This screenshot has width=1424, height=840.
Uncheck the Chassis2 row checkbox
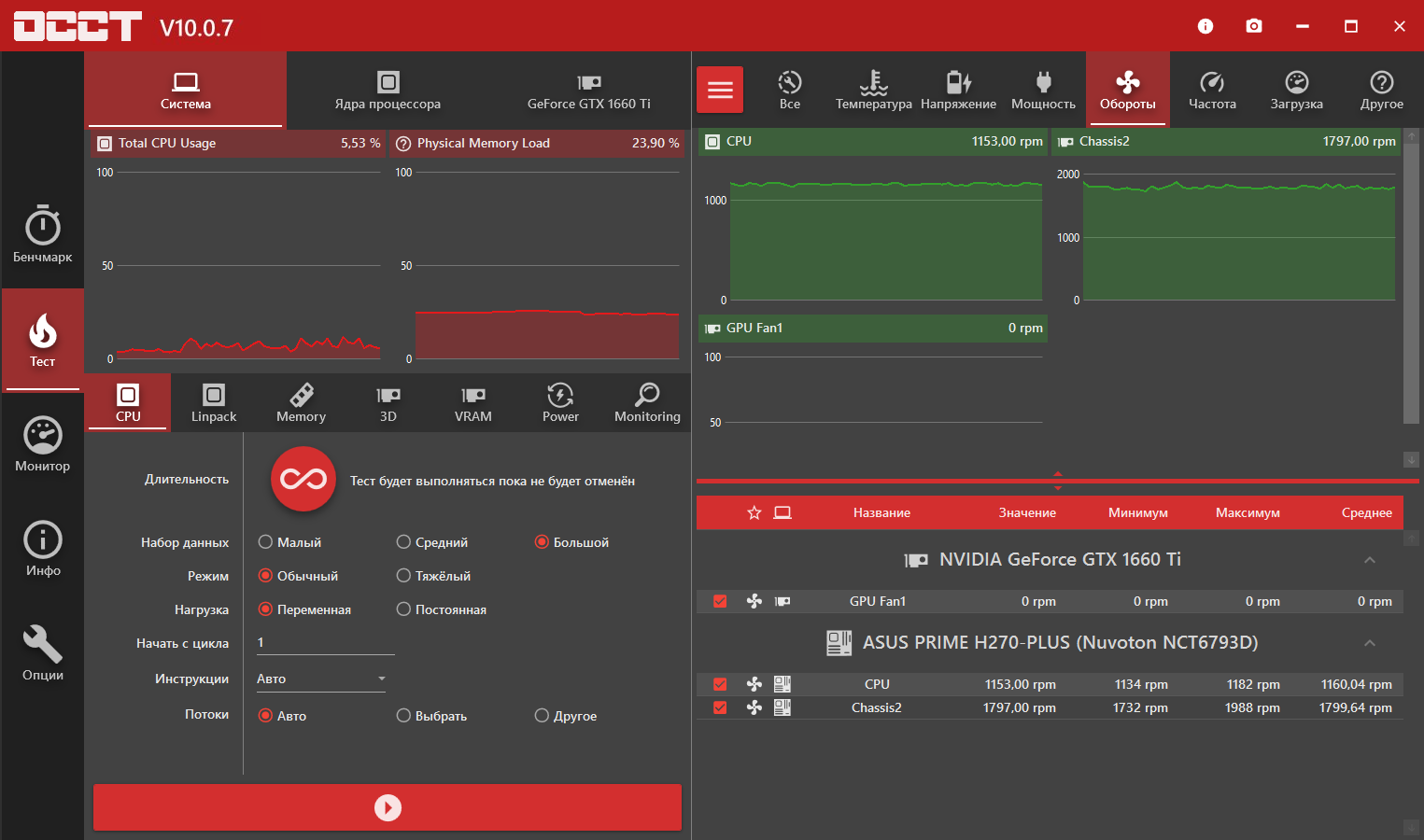tap(720, 707)
